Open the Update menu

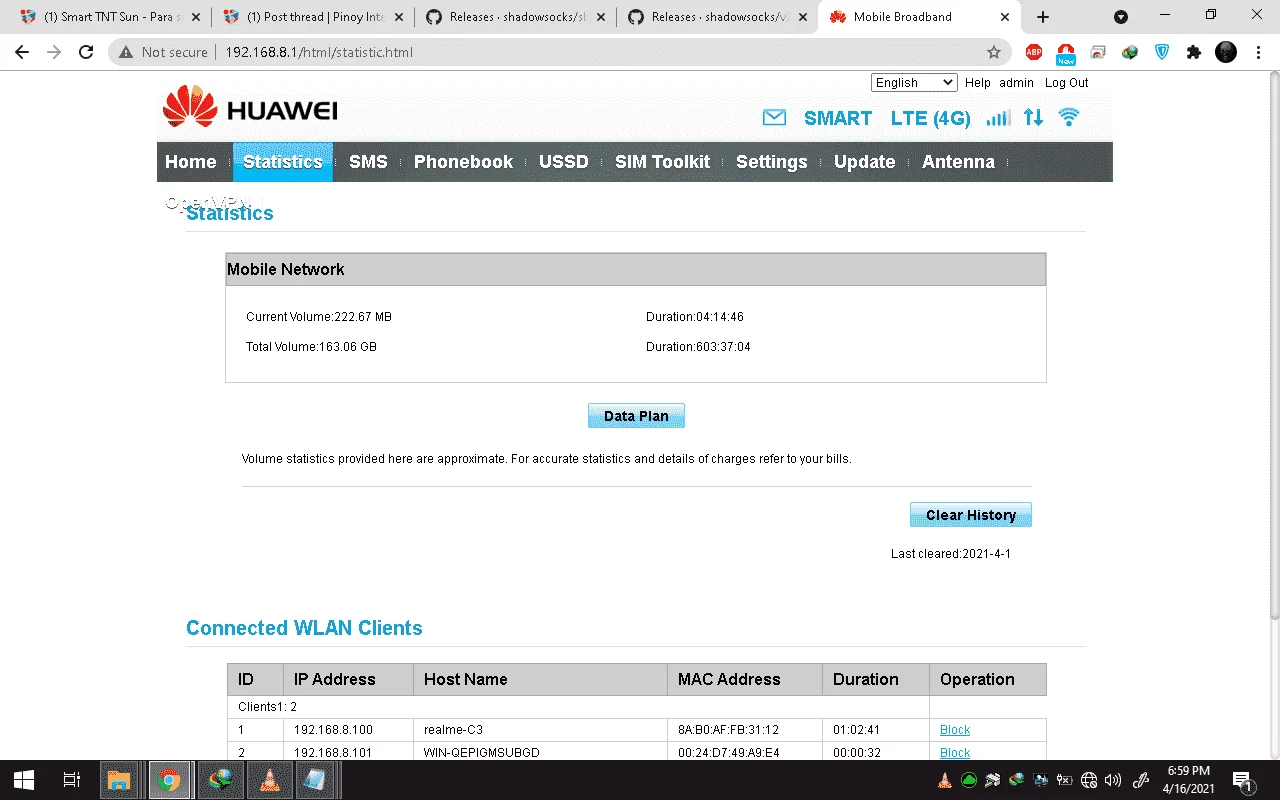[x=865, y=162]
